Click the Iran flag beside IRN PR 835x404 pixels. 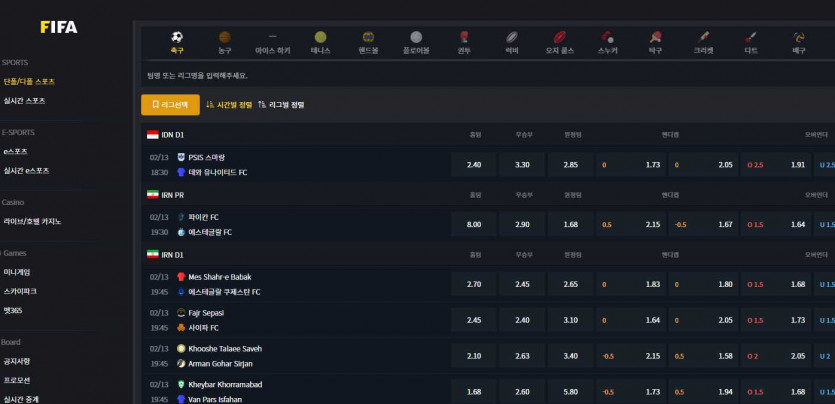tap(153, 195)
